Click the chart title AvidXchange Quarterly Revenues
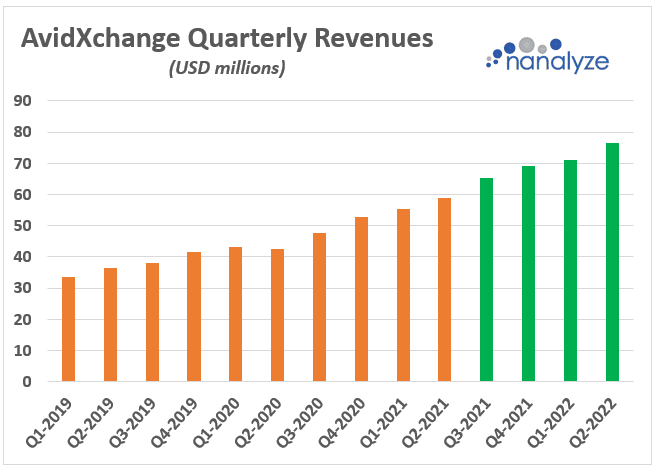Image resolution: width=658 pixels, height=470 pixels. click(x=227, y=39)
